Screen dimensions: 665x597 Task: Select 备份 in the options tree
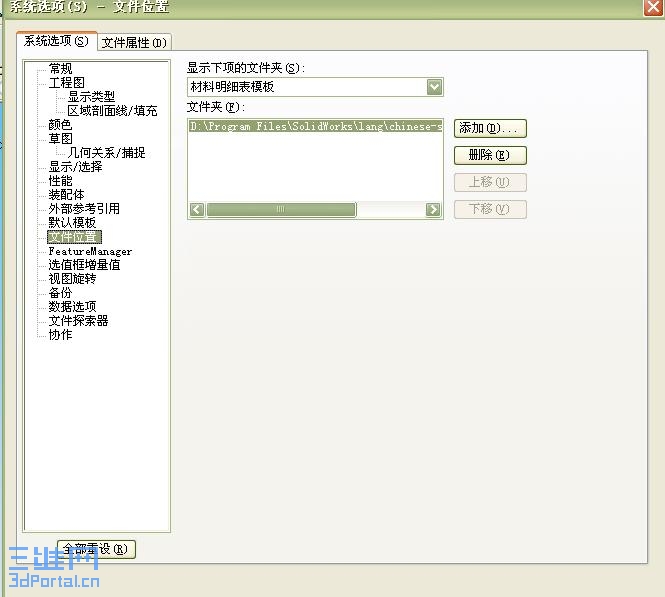coord(60,293)
